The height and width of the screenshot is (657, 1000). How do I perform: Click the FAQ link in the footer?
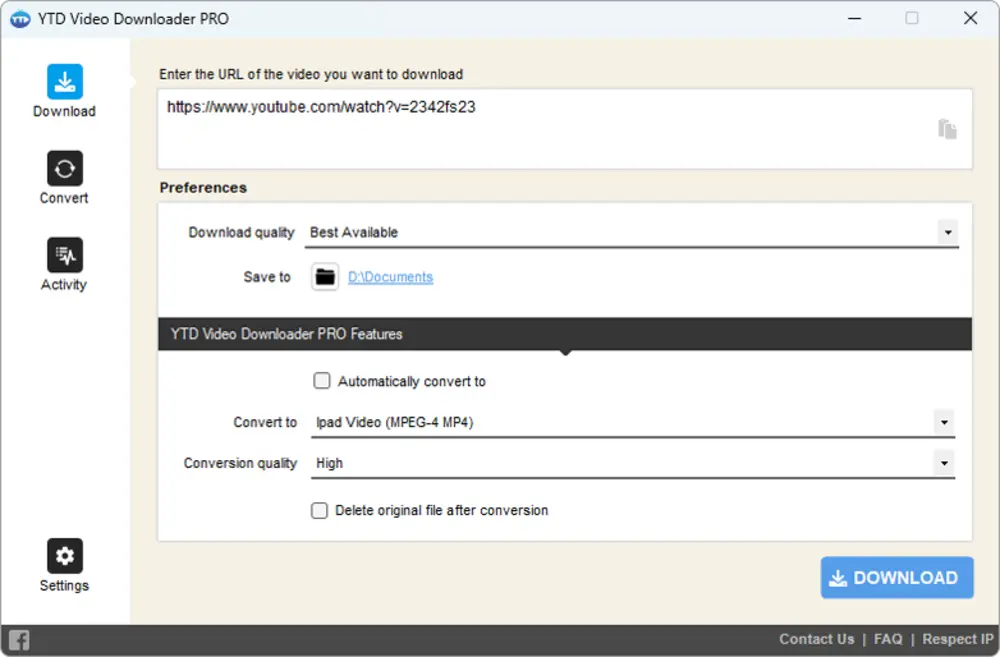point(888,639)
